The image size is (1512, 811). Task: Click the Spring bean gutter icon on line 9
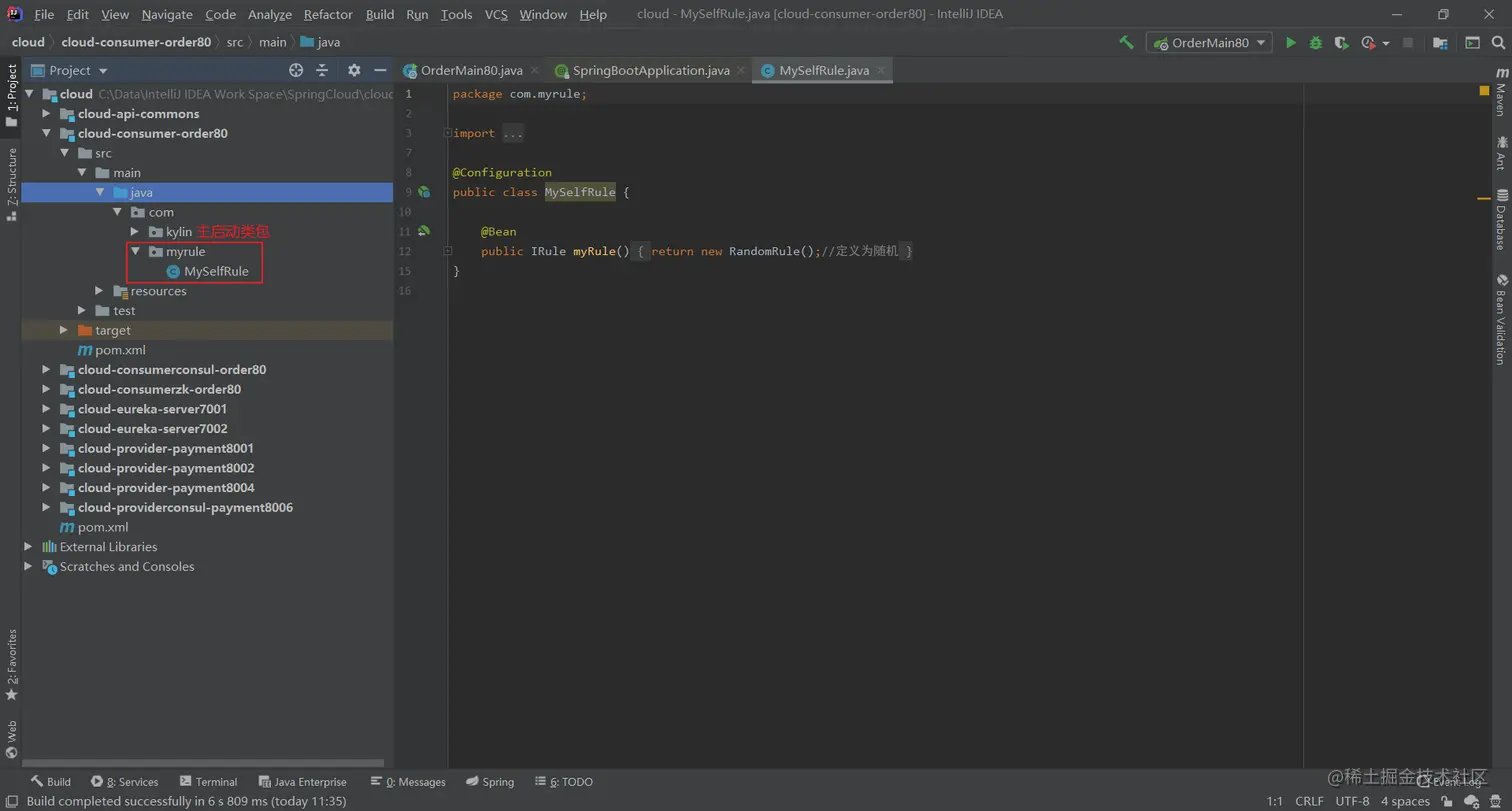424,192
